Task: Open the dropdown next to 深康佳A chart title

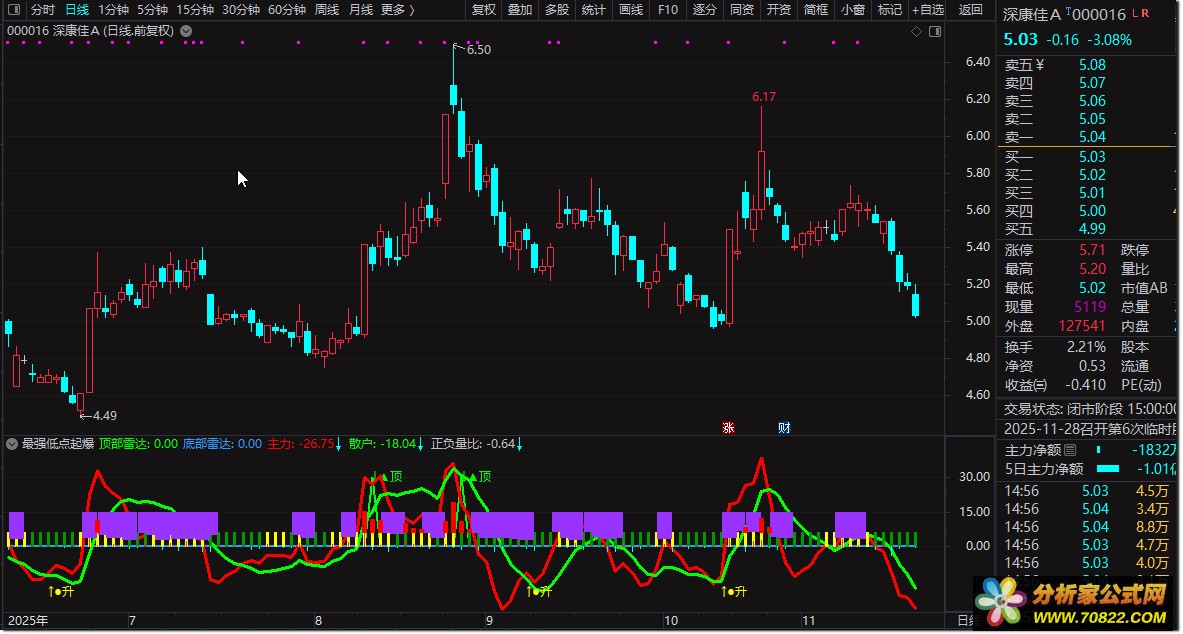Action: tap(186, 31)
